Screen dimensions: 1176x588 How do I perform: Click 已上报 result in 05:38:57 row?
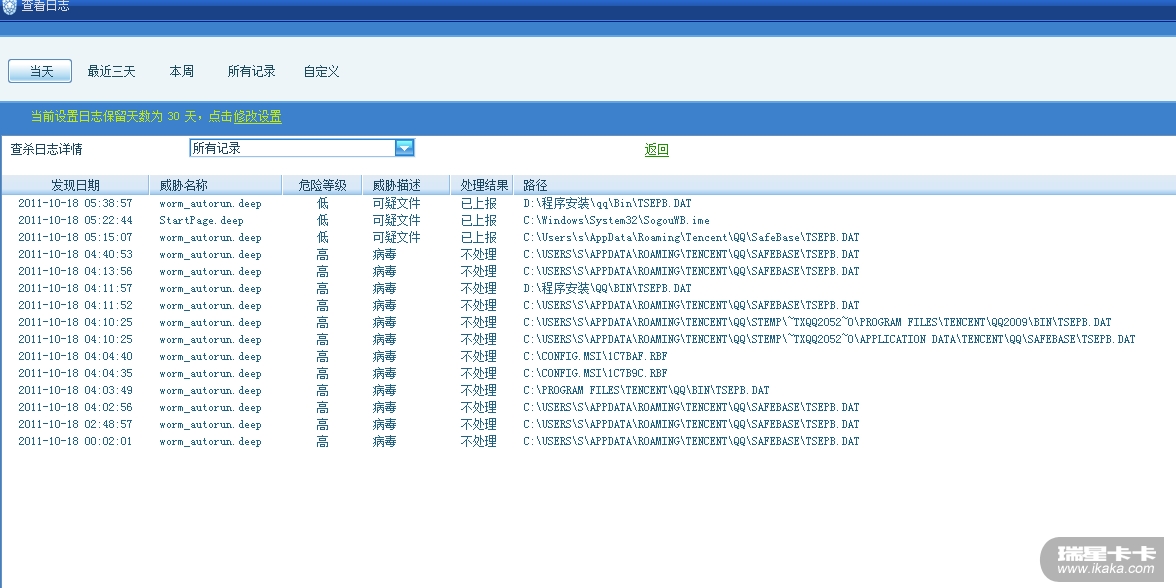[478, 203]
